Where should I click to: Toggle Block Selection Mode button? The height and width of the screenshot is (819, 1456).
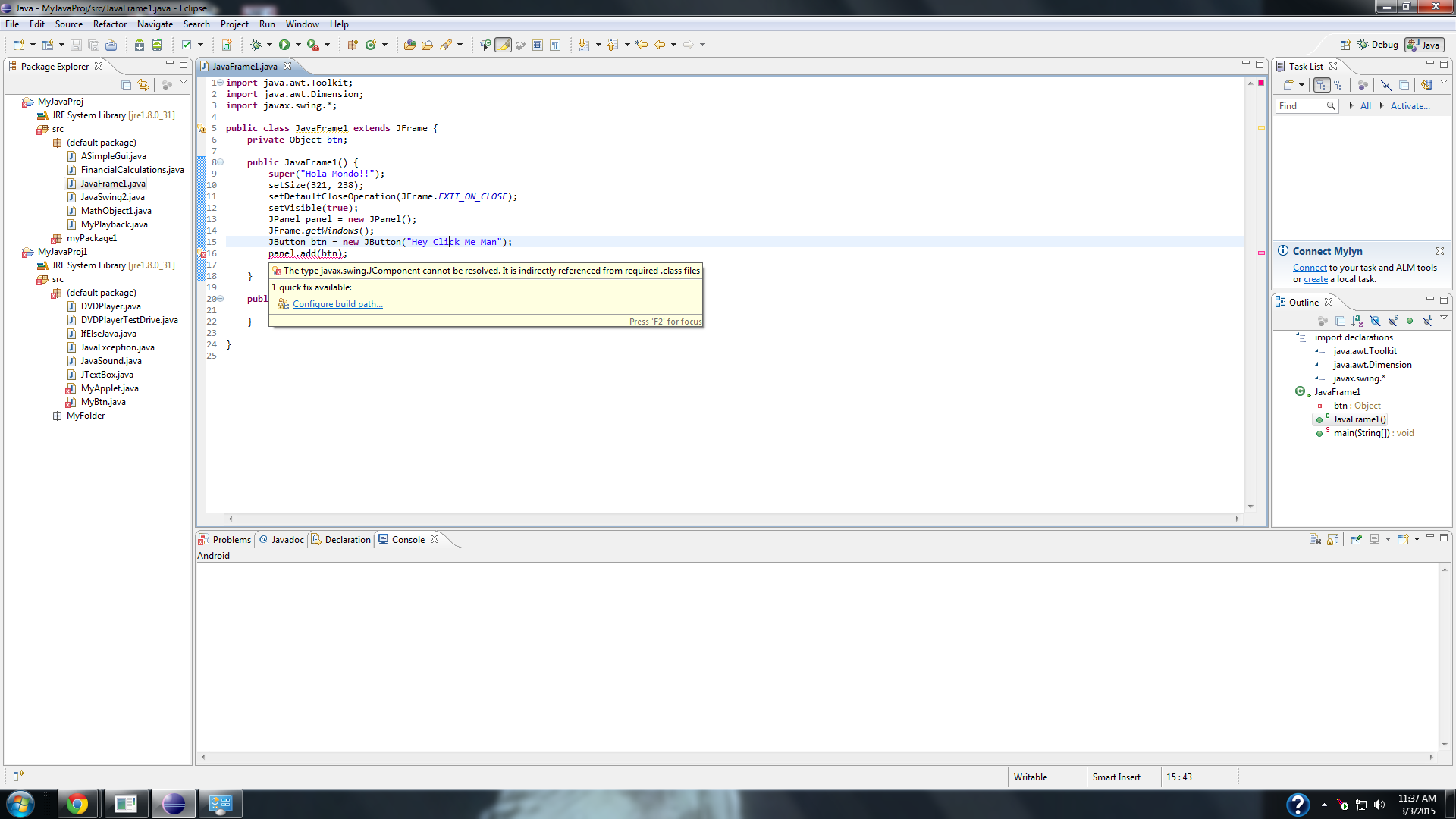[538, 45]
